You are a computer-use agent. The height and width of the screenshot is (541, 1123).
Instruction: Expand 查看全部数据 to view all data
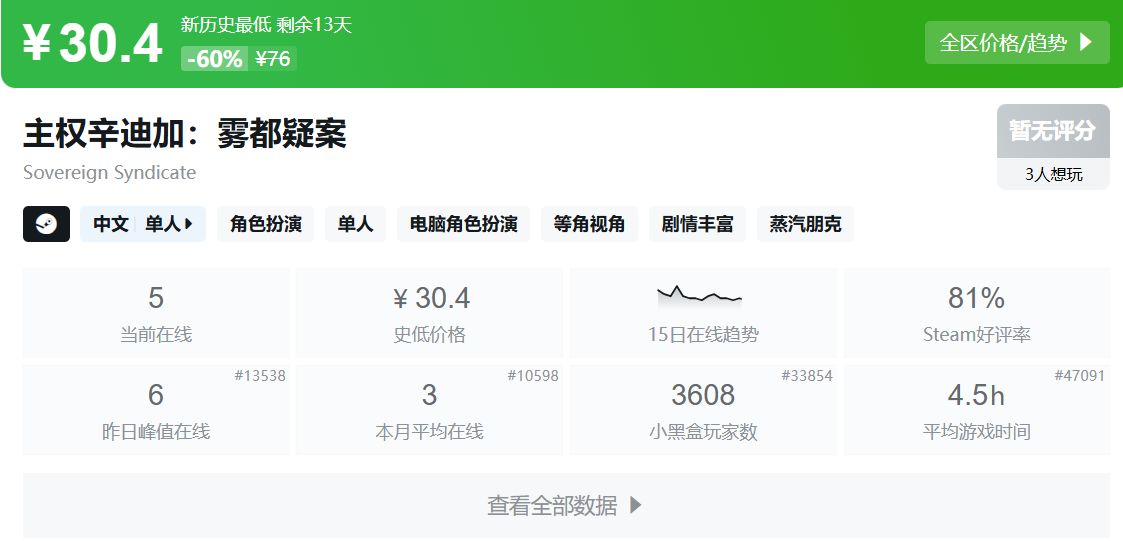[x=566, y=506]
